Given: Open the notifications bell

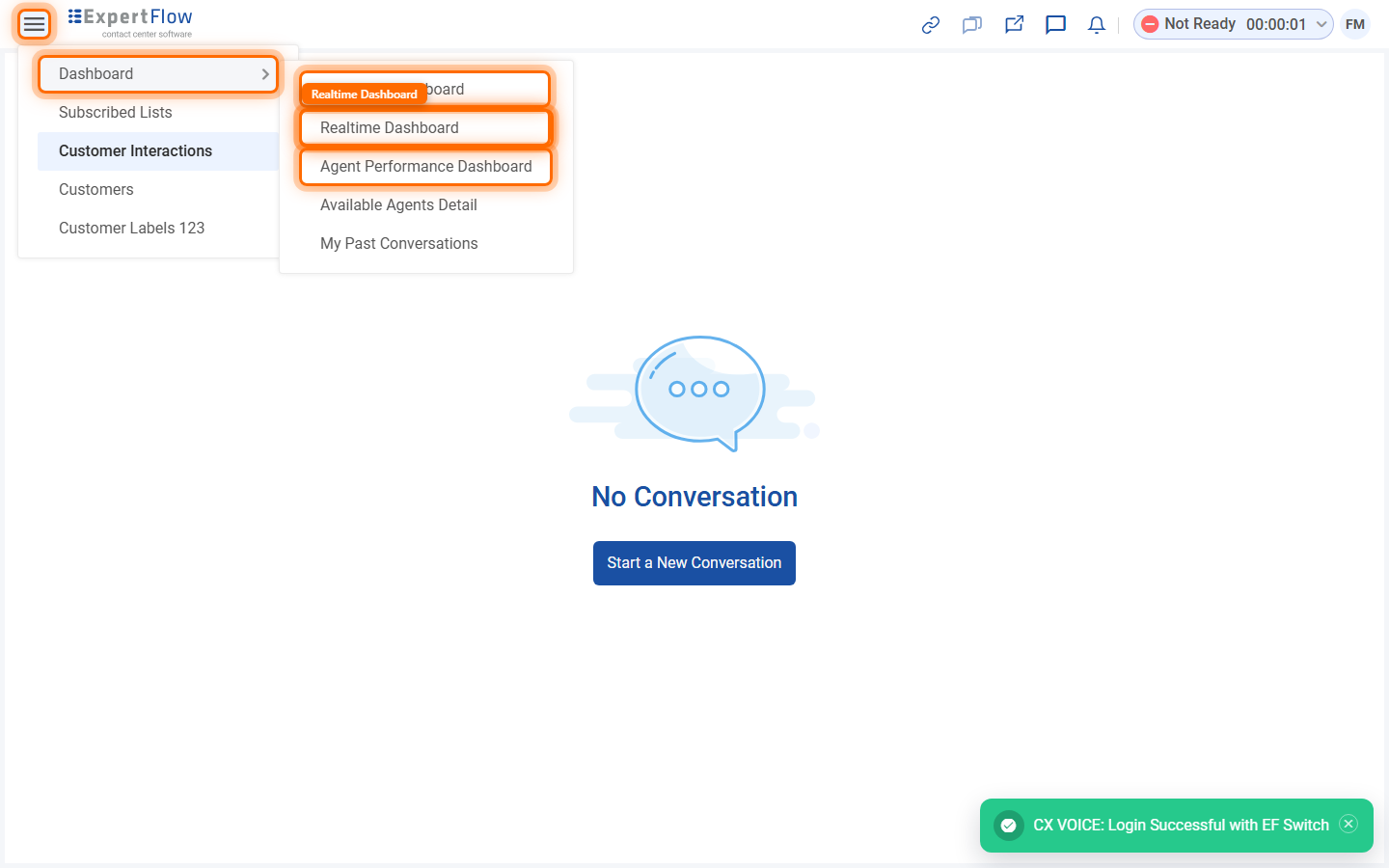Looking at the screenshot, I should pos(1097,25).
